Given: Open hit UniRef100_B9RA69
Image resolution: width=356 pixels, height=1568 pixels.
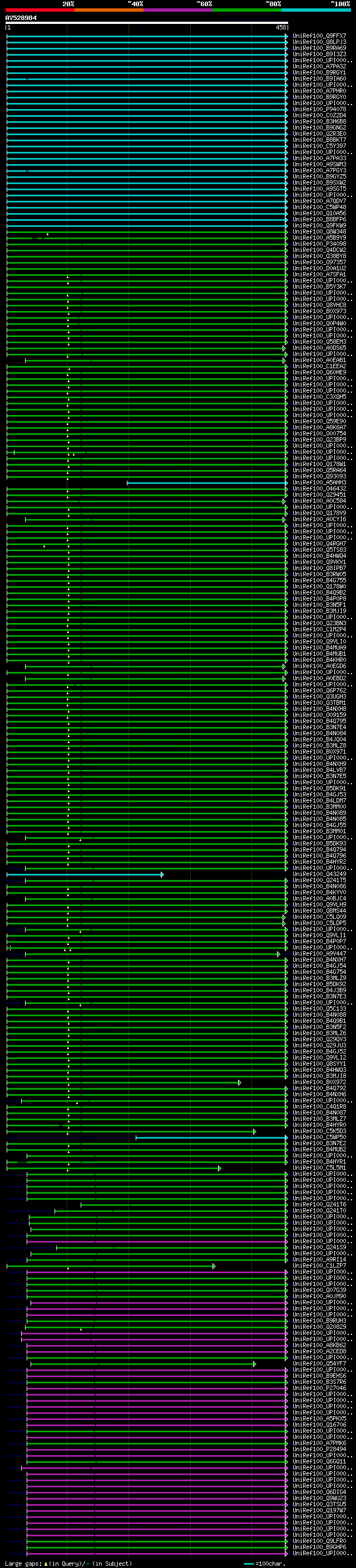Looking at the screenshot, I should (319, 48).
